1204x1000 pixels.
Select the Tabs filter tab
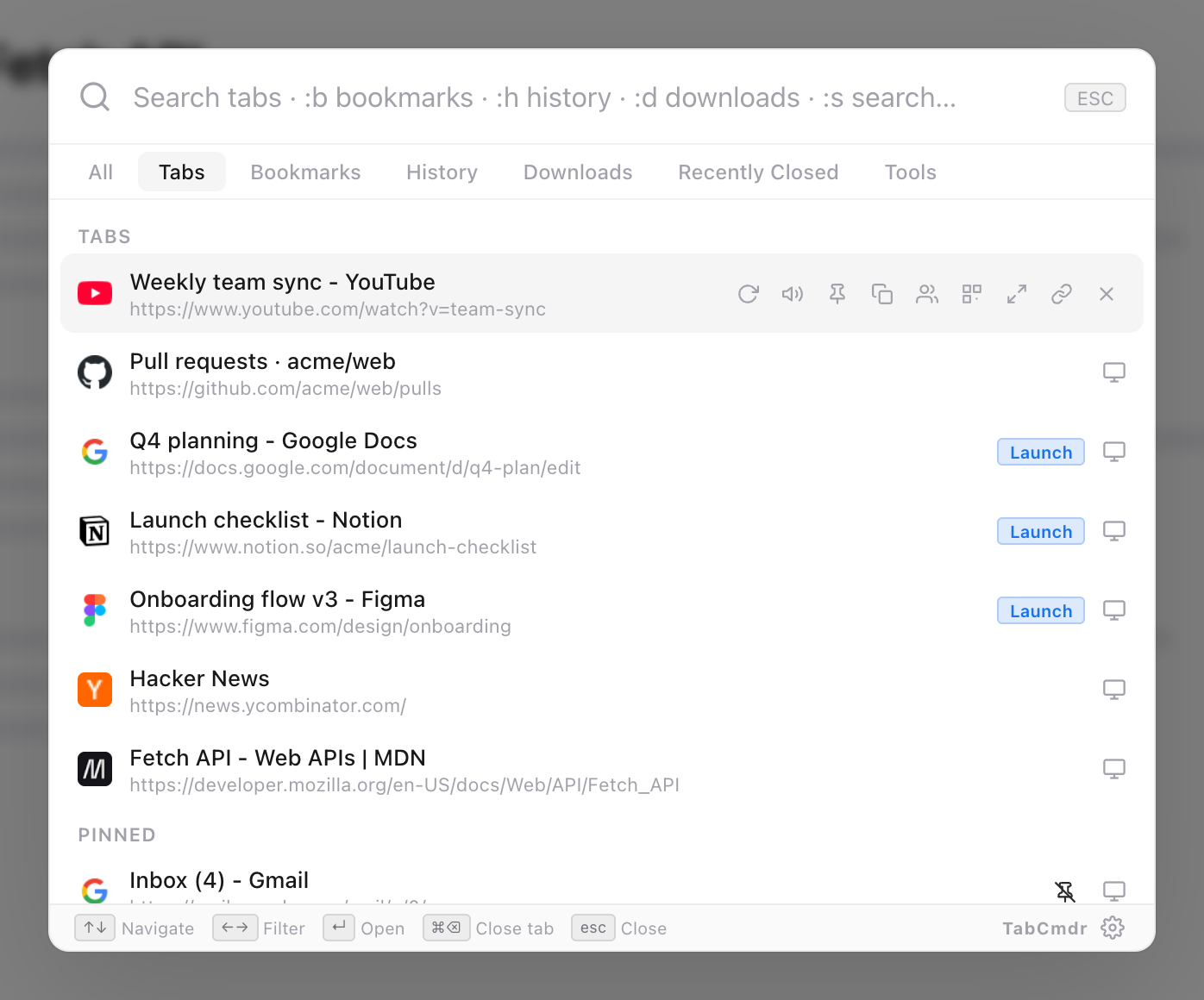(x=182, y=172)
